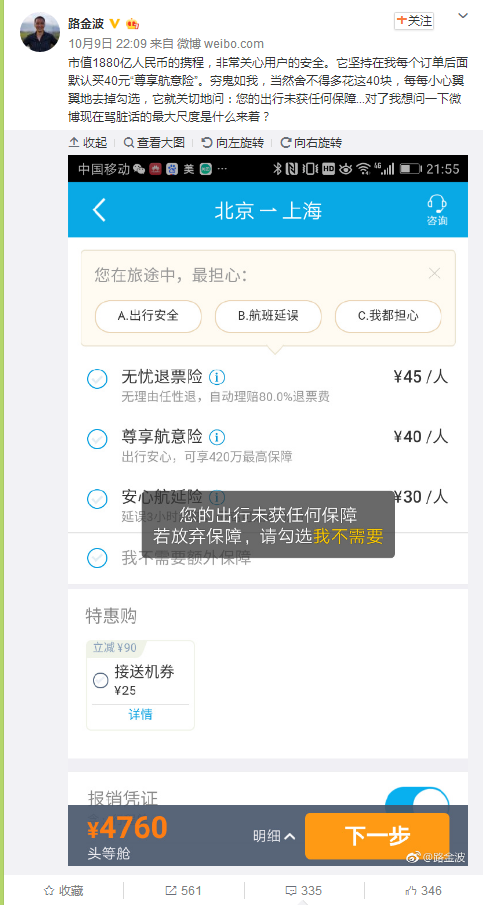The image size is (483, 905).
Task: Open the 咨询 headset support icon
Action: click(437, 210)
